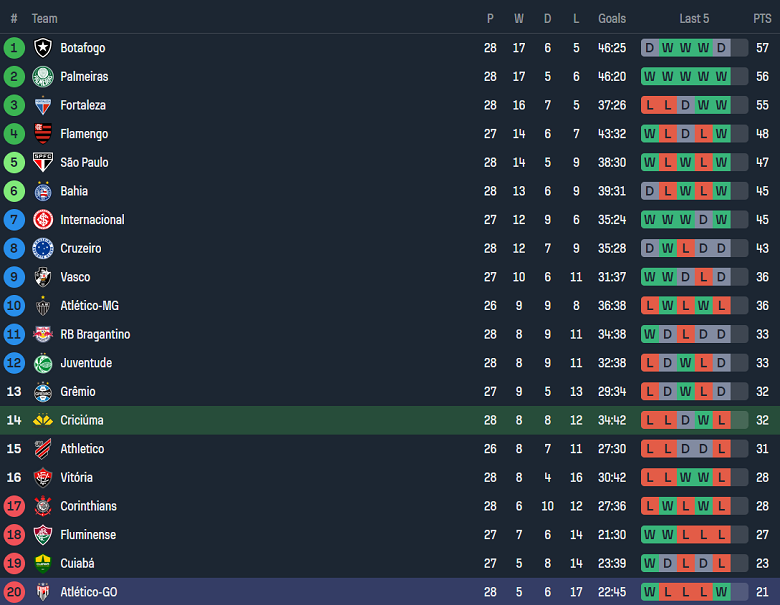
Task: Click the green rank 1 position badge
Action: pos(14,48)
